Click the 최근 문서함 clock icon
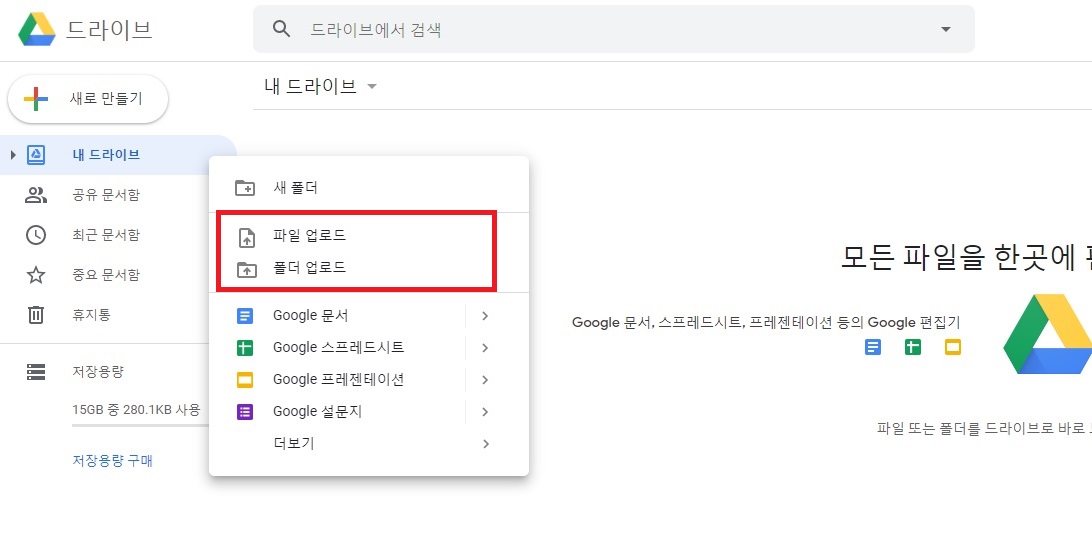 [36, 235]
